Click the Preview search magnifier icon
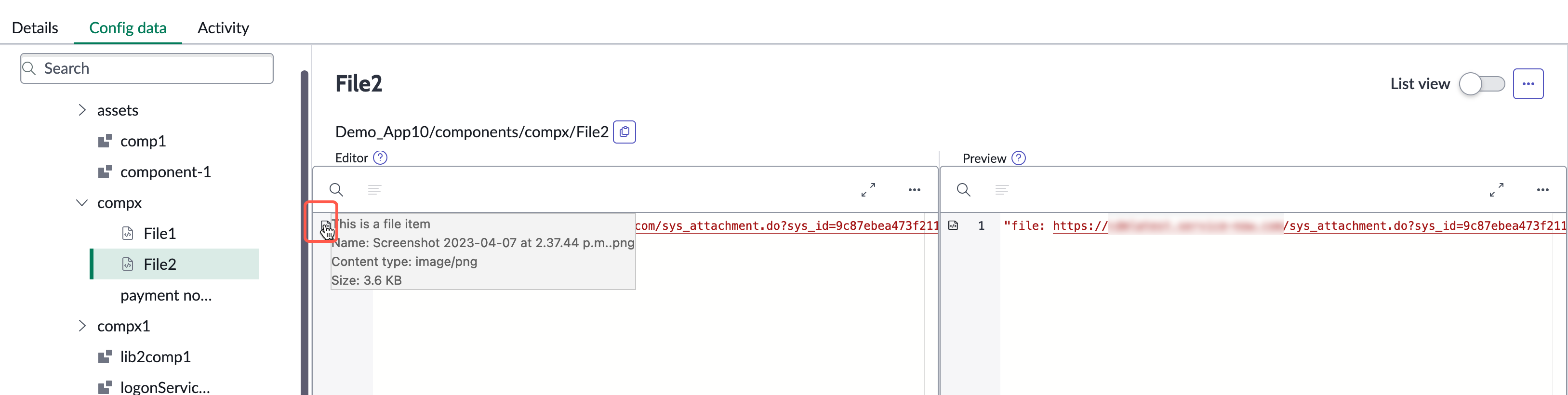 pyautogui.click(x=963, y=190)
